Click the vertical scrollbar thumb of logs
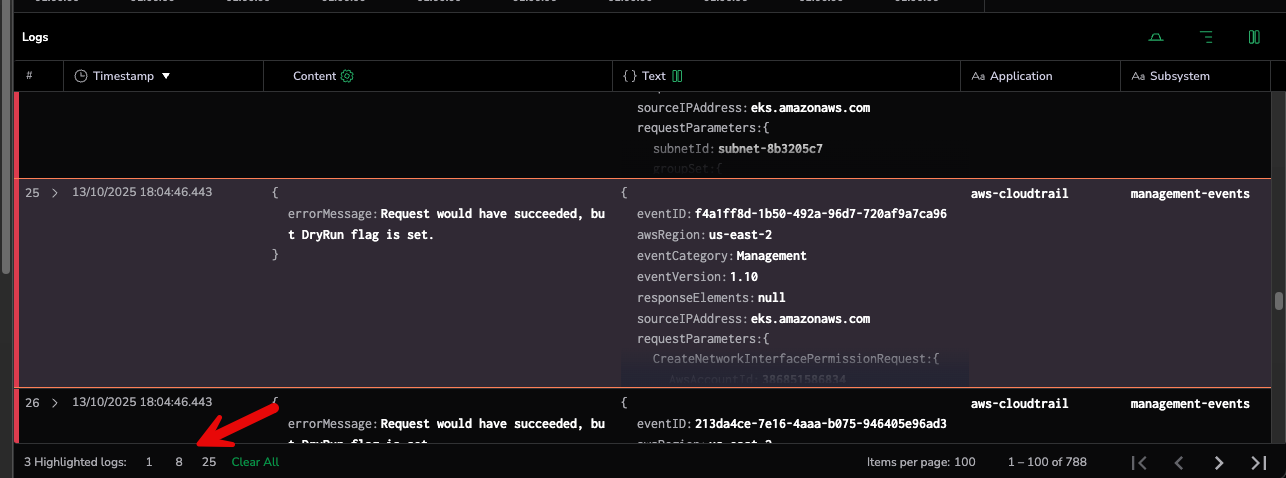The width and height of the screenshot is (1286, 478). pyautogui.click(x=1278, y=301)
